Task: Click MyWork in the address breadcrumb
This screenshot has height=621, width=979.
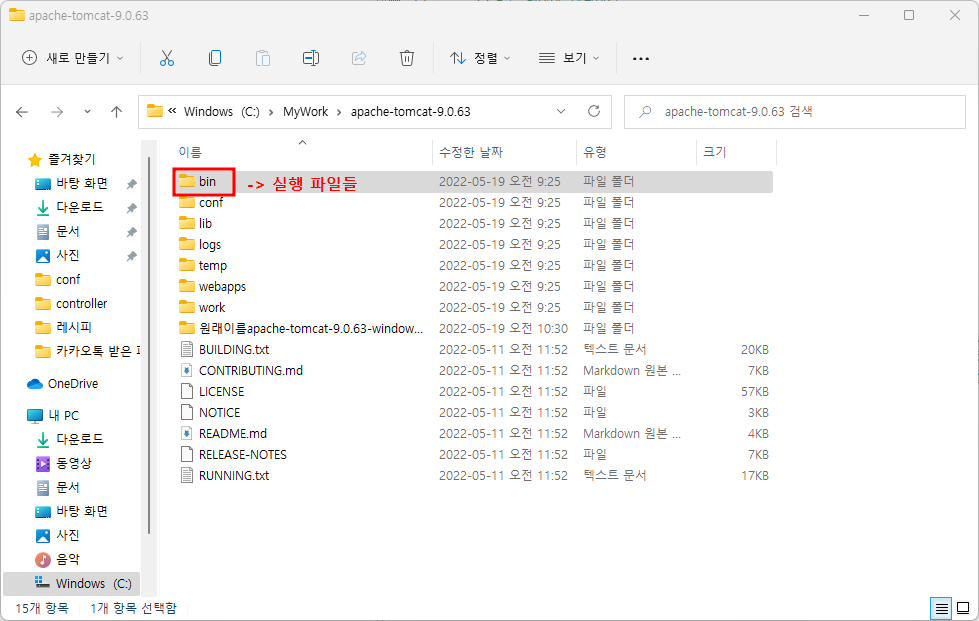Action: (x=305, y=112)
